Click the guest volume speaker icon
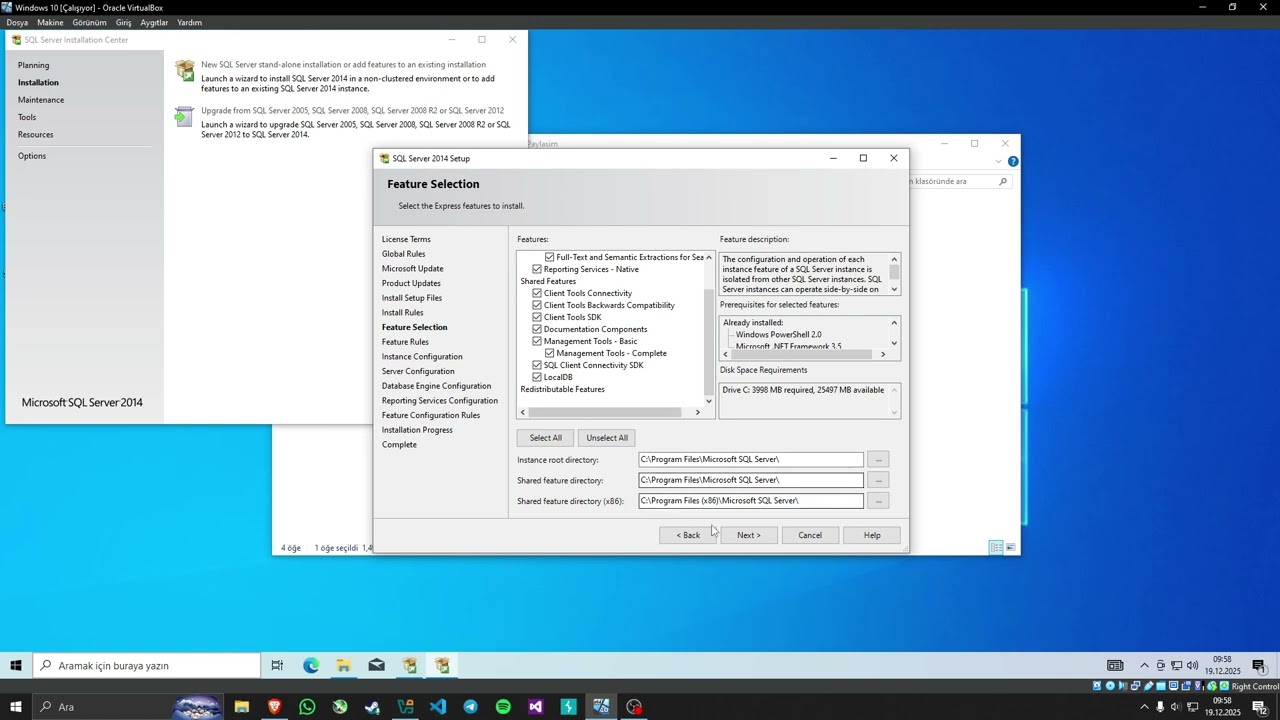The width and height of the screenshot is (1280, 720). coord(1192,666)
